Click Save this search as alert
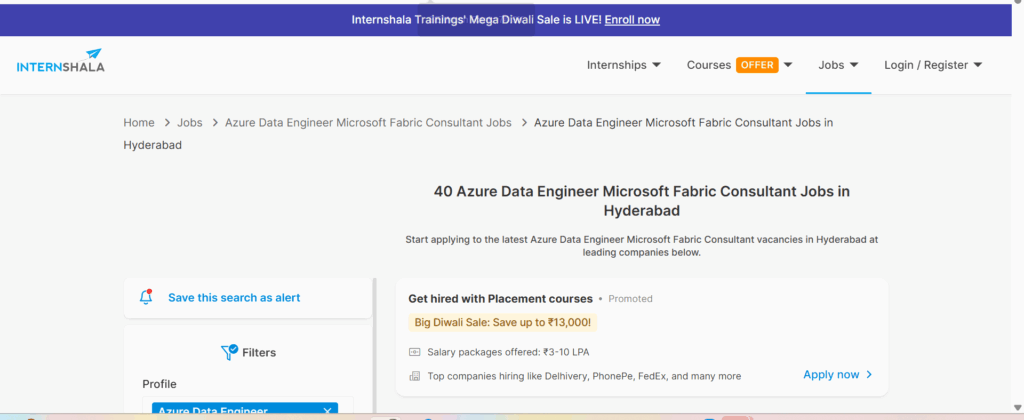 click(x=234, y=297)
